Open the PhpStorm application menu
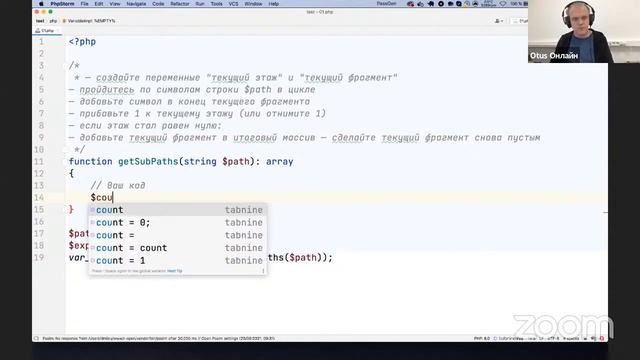640x360 pixels. tap(62, 4)
